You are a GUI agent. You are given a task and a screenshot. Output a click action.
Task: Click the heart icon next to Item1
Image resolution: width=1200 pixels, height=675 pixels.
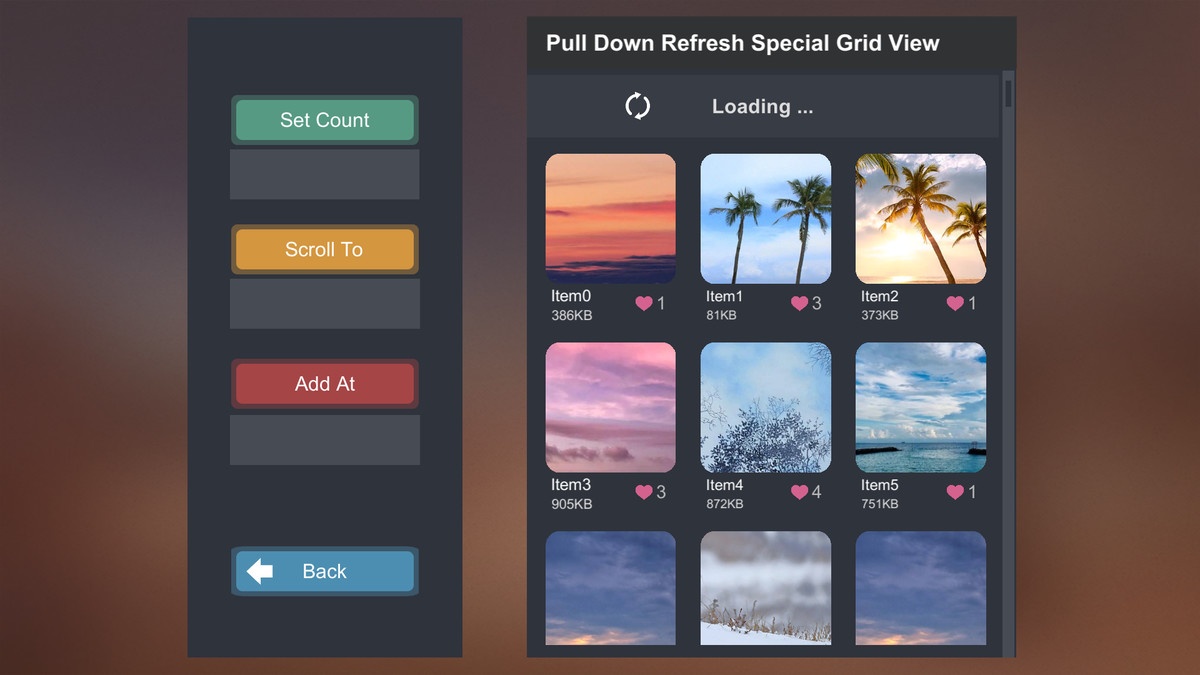point(799,303)
